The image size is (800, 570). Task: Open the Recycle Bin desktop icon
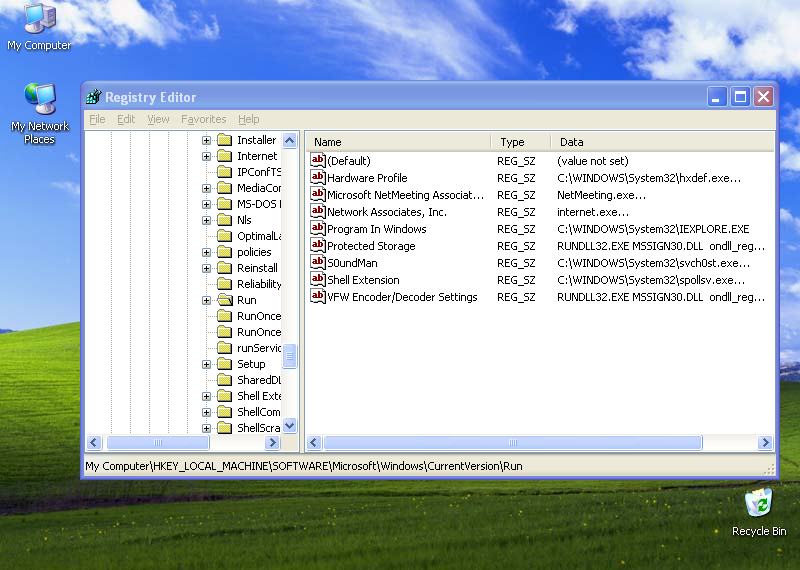click(x=759, y=512)
